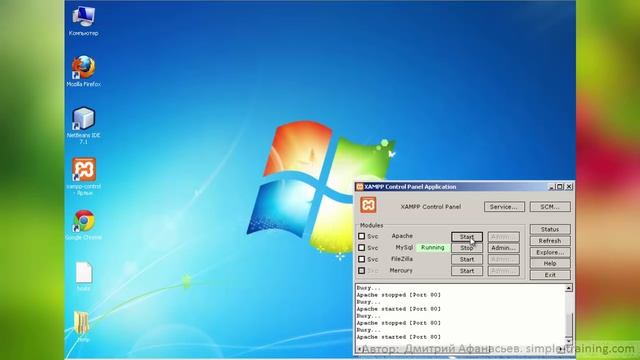Click the greyed Admin button for FileZilla
640x360 pixels.
click(x=503, y=259)
